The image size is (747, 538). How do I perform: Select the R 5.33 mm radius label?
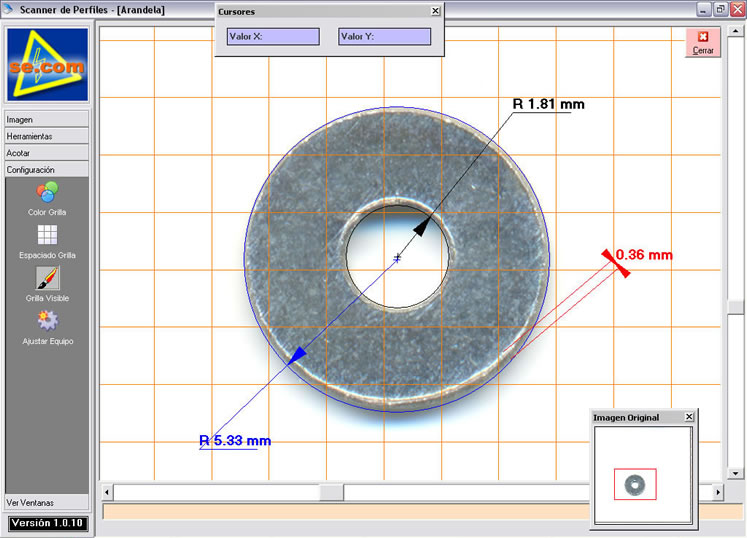pyautogui.click(x=236, y=440)
